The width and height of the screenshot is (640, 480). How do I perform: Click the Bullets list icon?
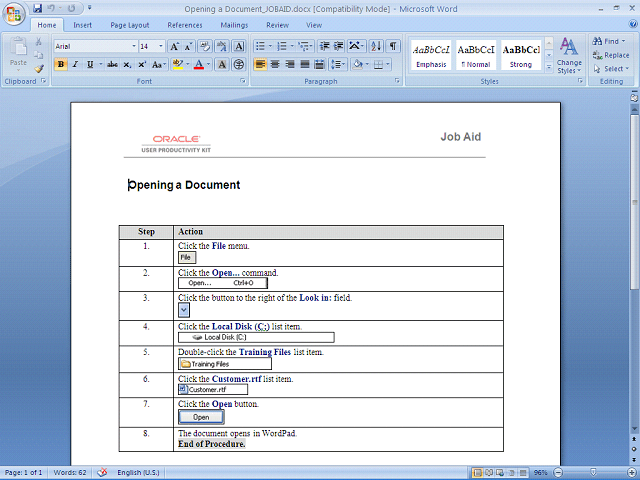click(x=260, y=46)
